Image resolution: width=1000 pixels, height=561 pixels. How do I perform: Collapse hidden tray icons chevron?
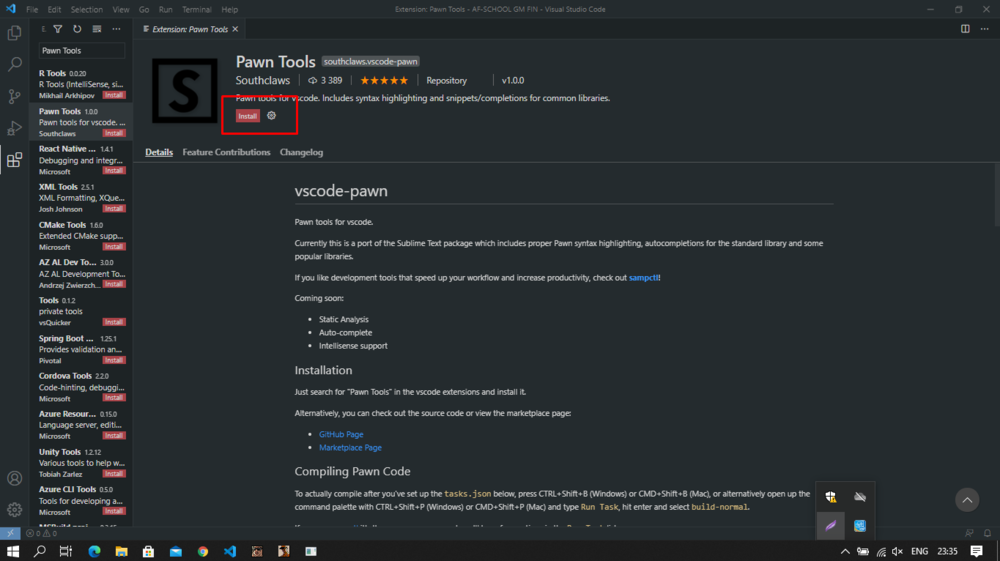tap(845, 551)
